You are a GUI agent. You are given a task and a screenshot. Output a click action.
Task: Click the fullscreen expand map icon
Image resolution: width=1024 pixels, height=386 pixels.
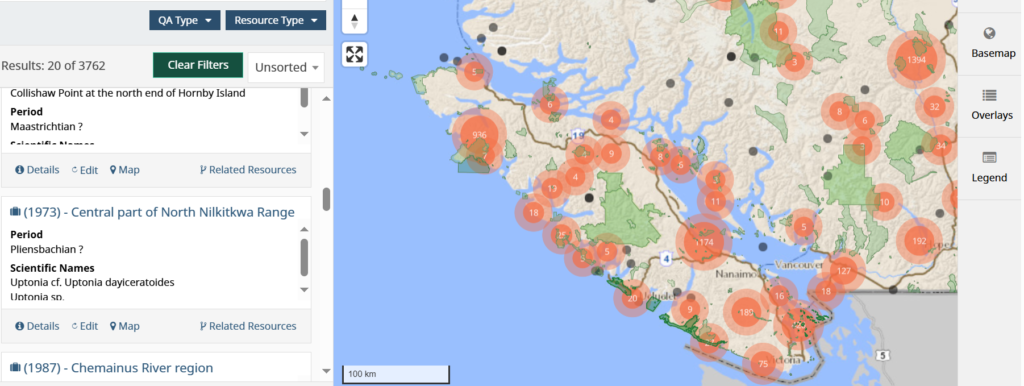[x=355, y=54]
